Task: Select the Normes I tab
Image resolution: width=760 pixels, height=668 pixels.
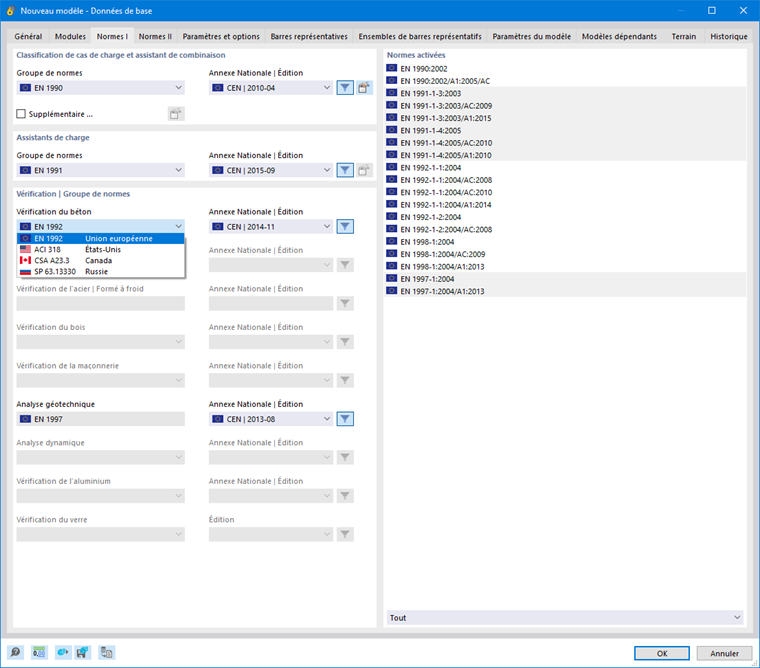Action: (x=112, y=36)
